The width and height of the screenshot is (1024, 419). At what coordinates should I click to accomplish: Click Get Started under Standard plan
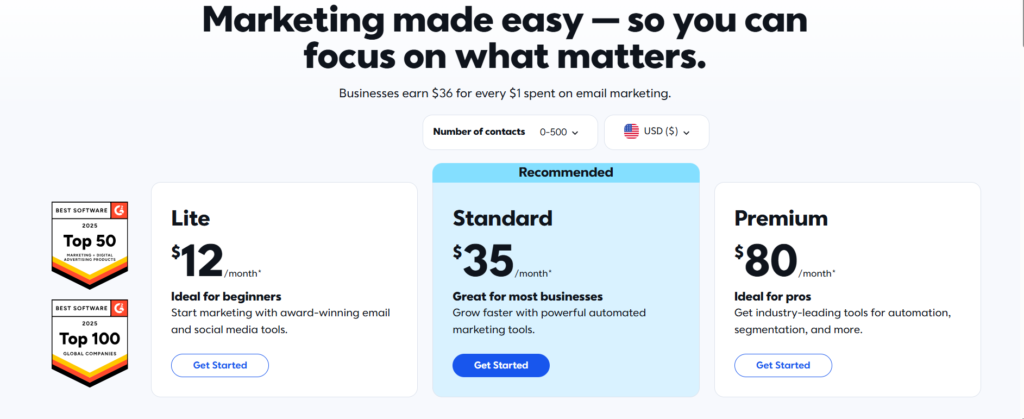[x=501, y=365]
